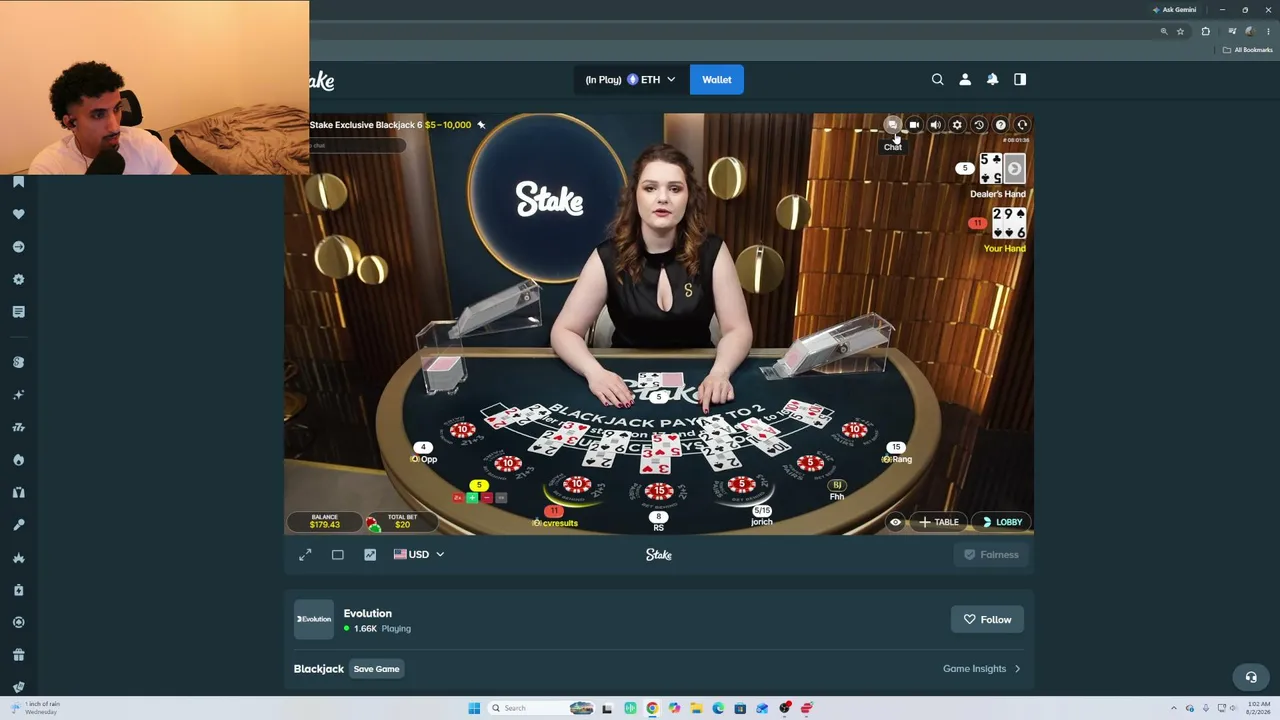Open the bookmark icon in left sidebar
This screenshot has width=1280, height=720.
click(18, 182)
